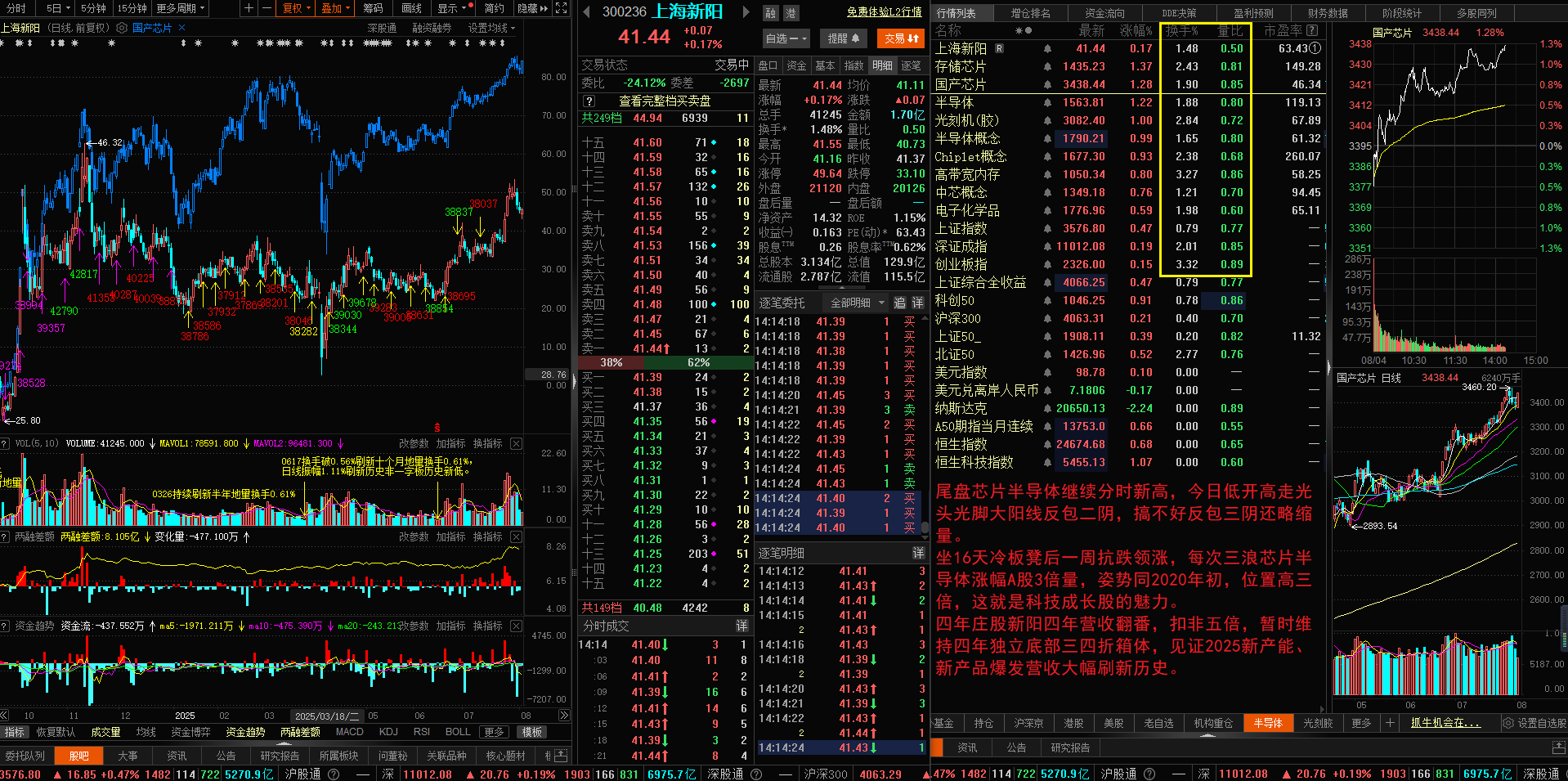Toggle 隐藏 side panel arrow
1568x781 pixels.
point(532,8)
